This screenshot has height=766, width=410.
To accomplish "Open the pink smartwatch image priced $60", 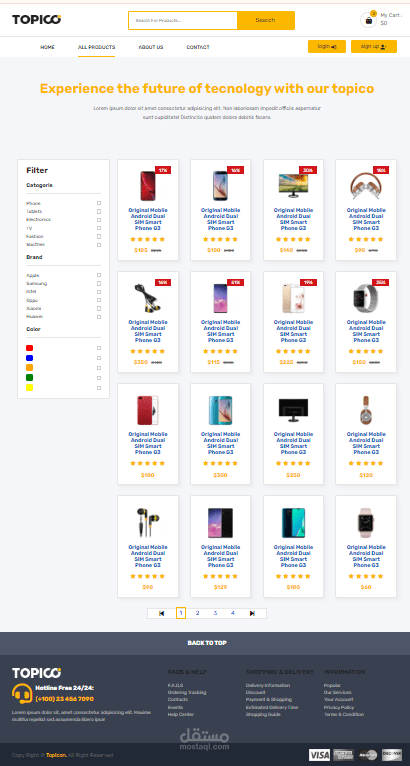I will 366,523.
